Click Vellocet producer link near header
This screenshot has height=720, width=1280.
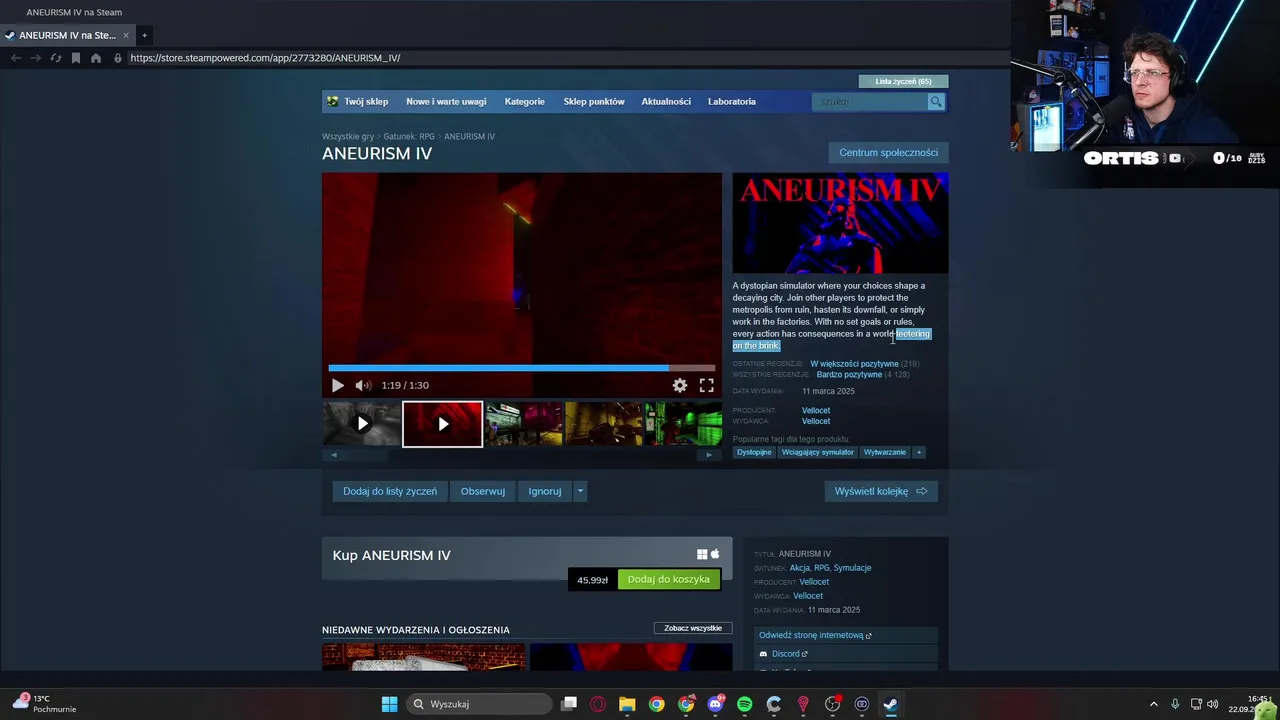coord(816,410)
